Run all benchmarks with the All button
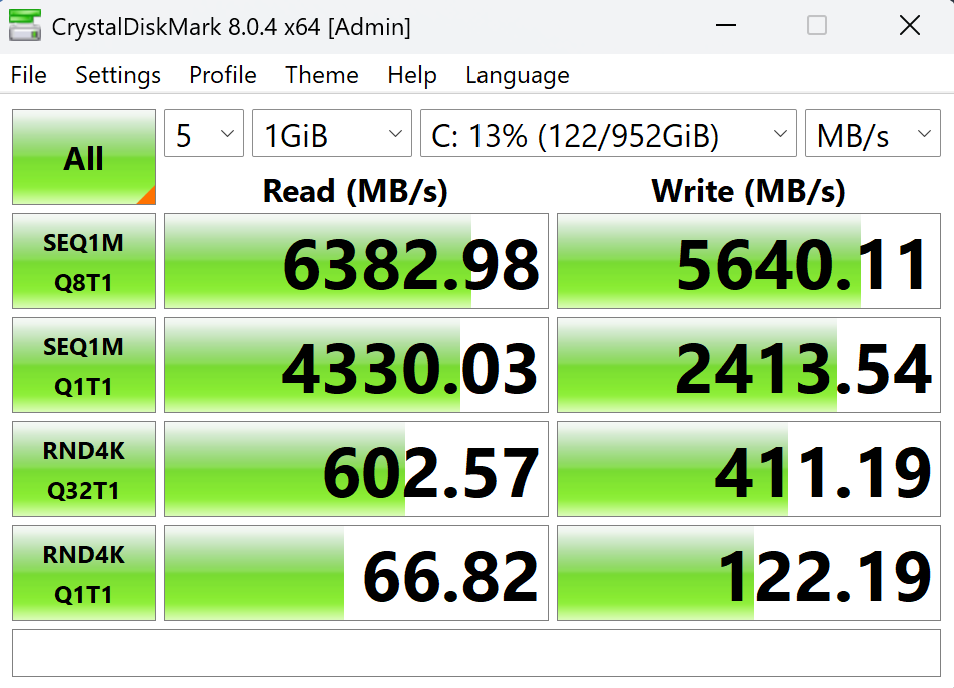Screen dimensions: 954x688 84,157
